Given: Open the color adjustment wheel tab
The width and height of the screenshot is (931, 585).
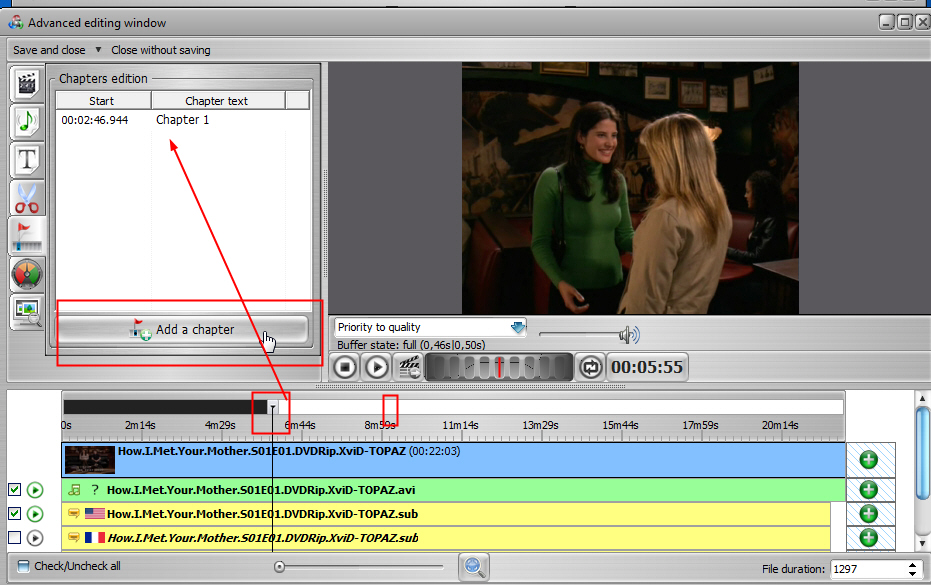Looking at the screenshot, I should click(27, 274).
